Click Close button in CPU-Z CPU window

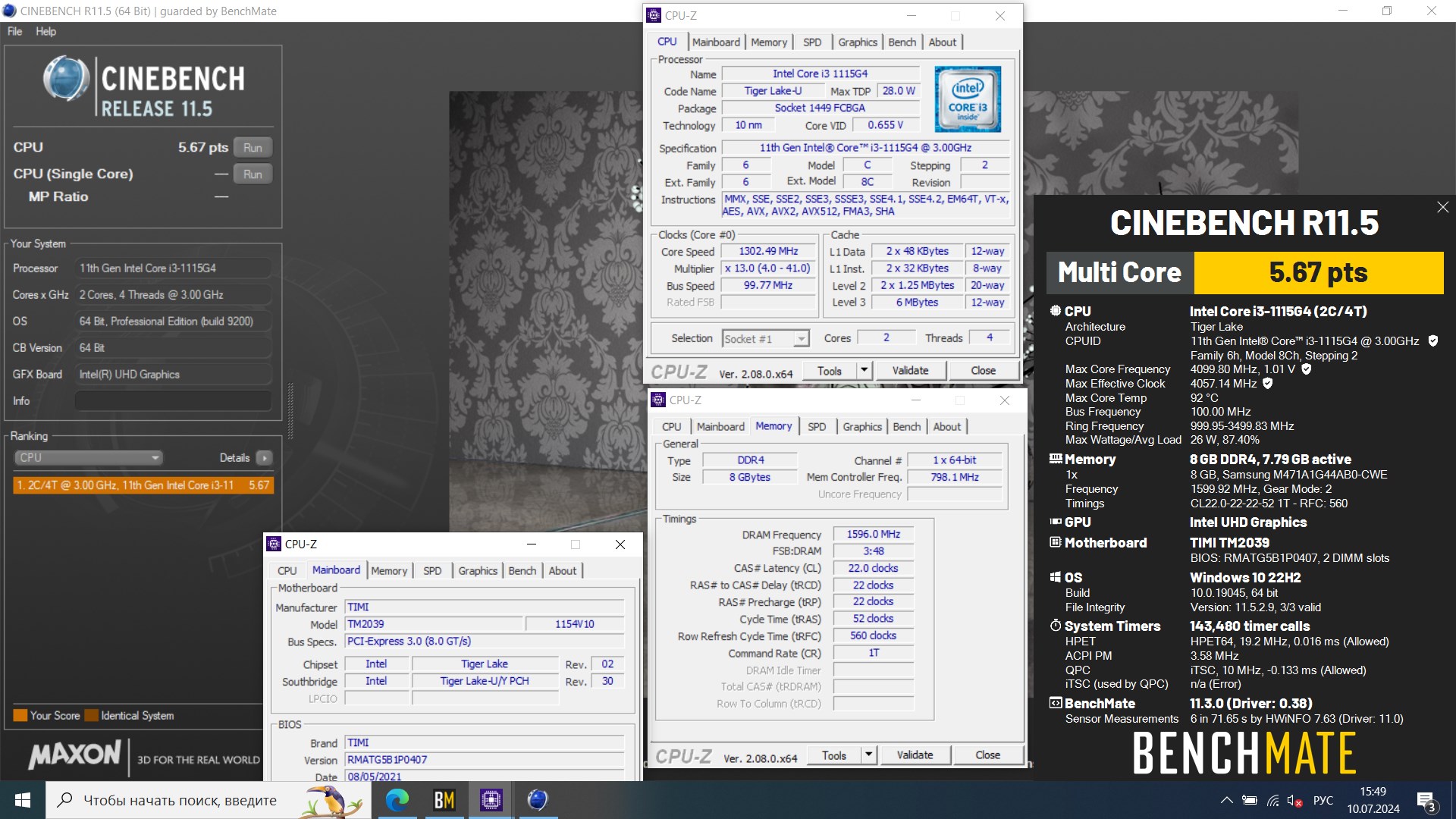pos(983,370)
